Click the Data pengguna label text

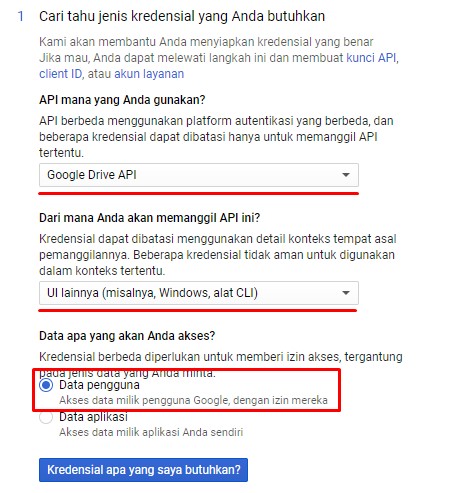99,385
